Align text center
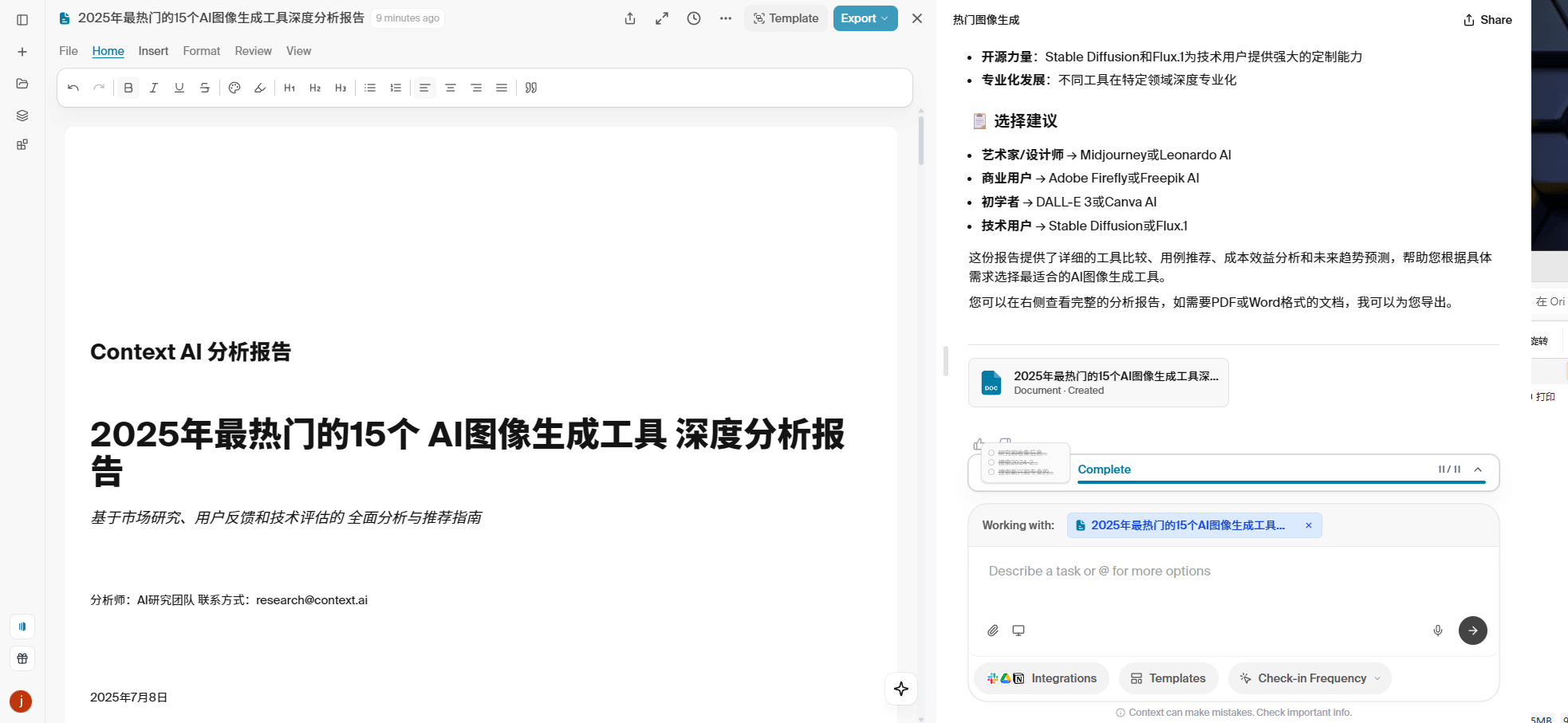 tap(451, 88)
